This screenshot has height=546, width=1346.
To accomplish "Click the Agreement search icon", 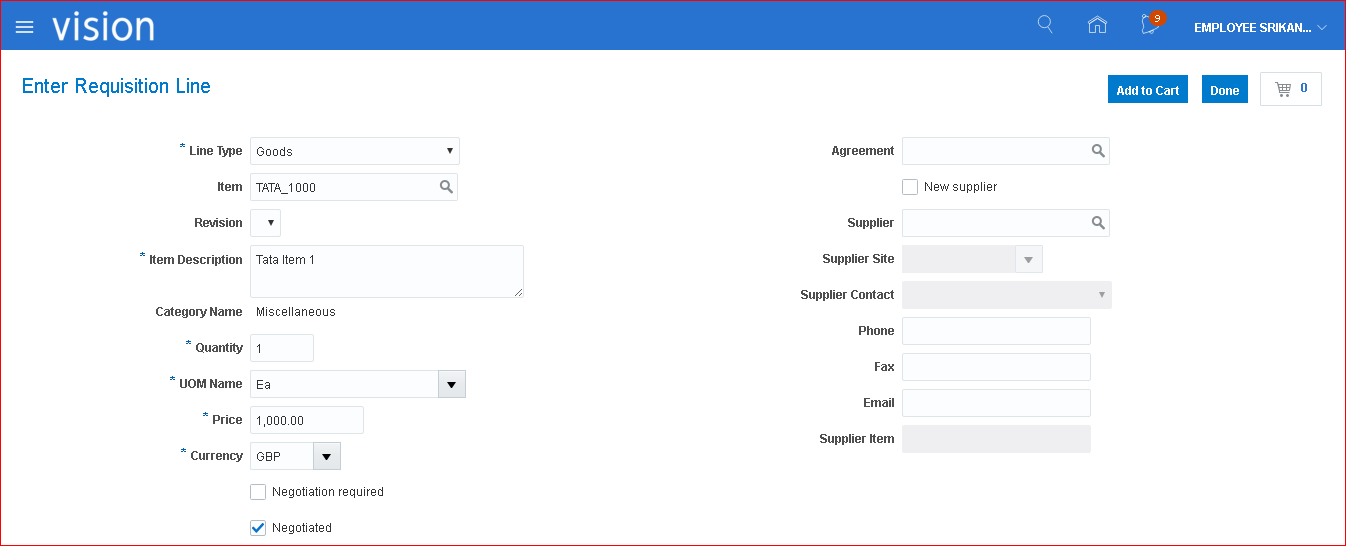I will (x=1097, y=151).
